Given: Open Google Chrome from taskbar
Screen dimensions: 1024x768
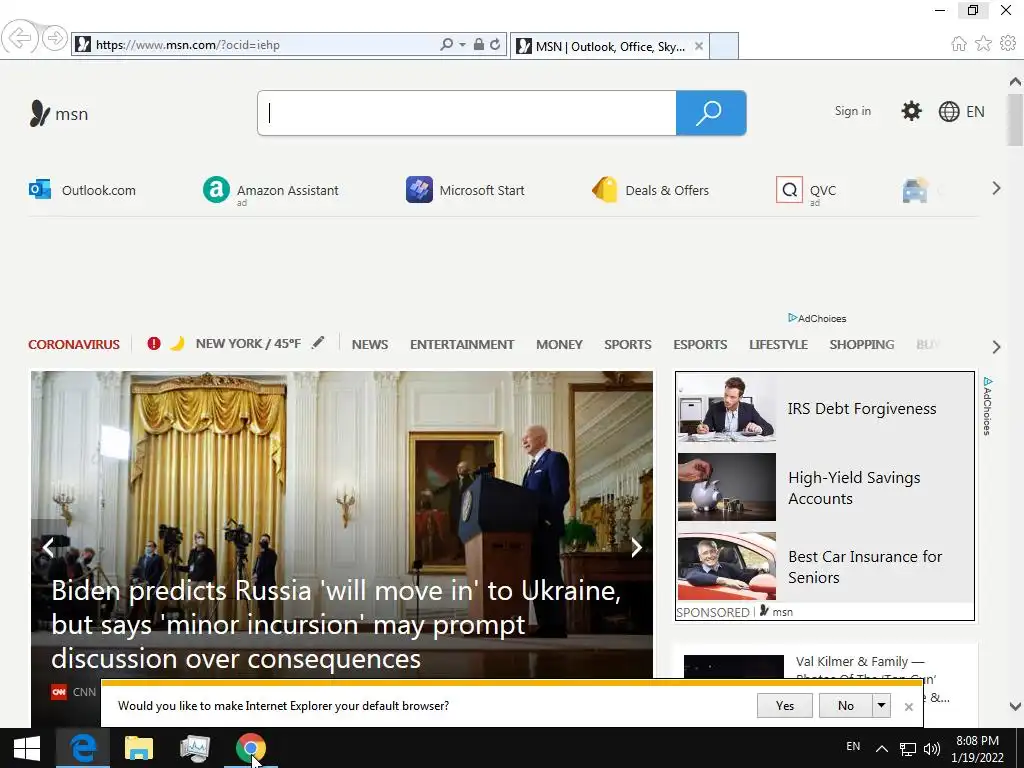Looking at the screenshot, I should [251, 748].
